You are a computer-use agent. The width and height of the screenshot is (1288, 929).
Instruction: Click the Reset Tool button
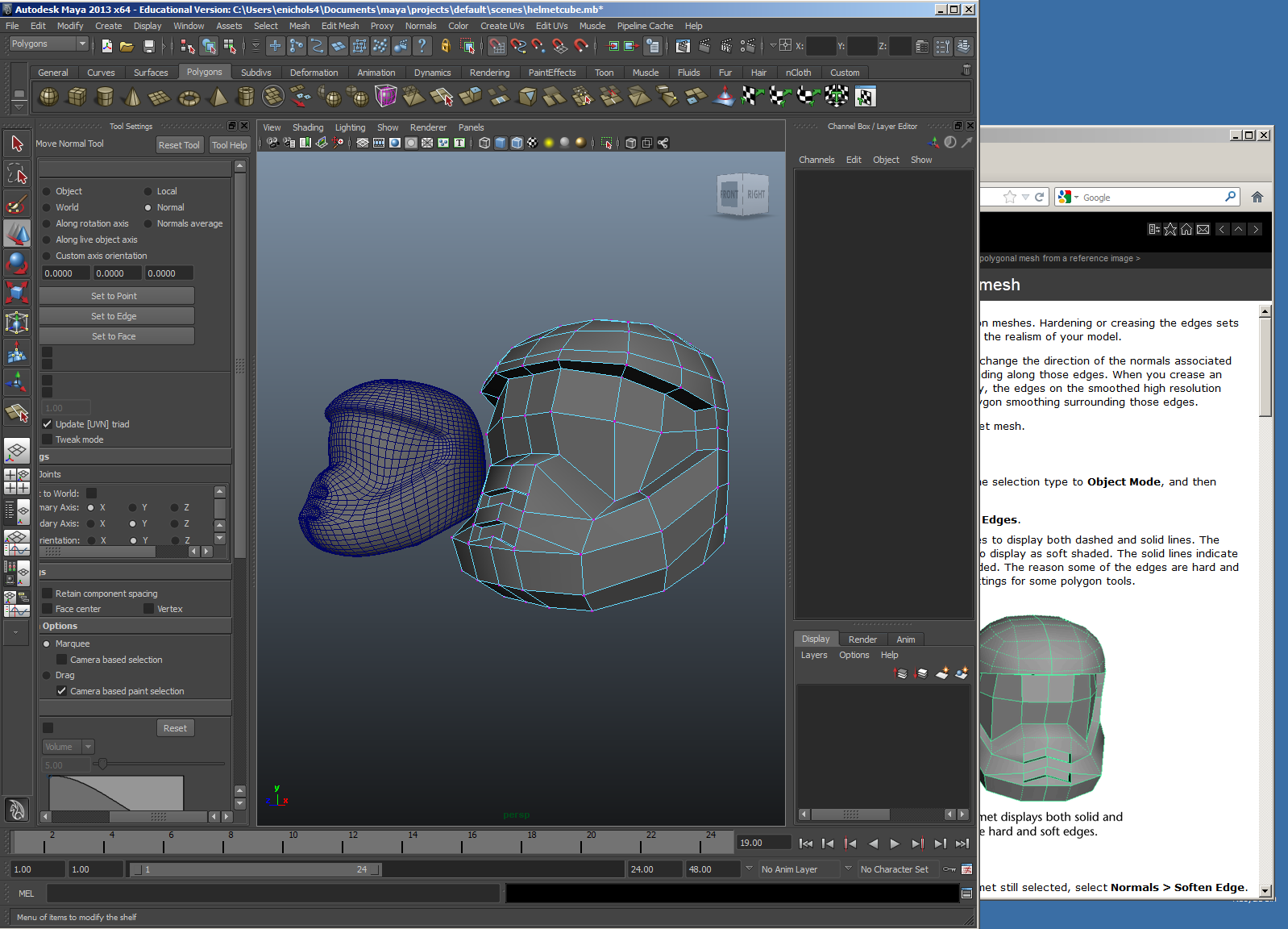click(179, 145)
